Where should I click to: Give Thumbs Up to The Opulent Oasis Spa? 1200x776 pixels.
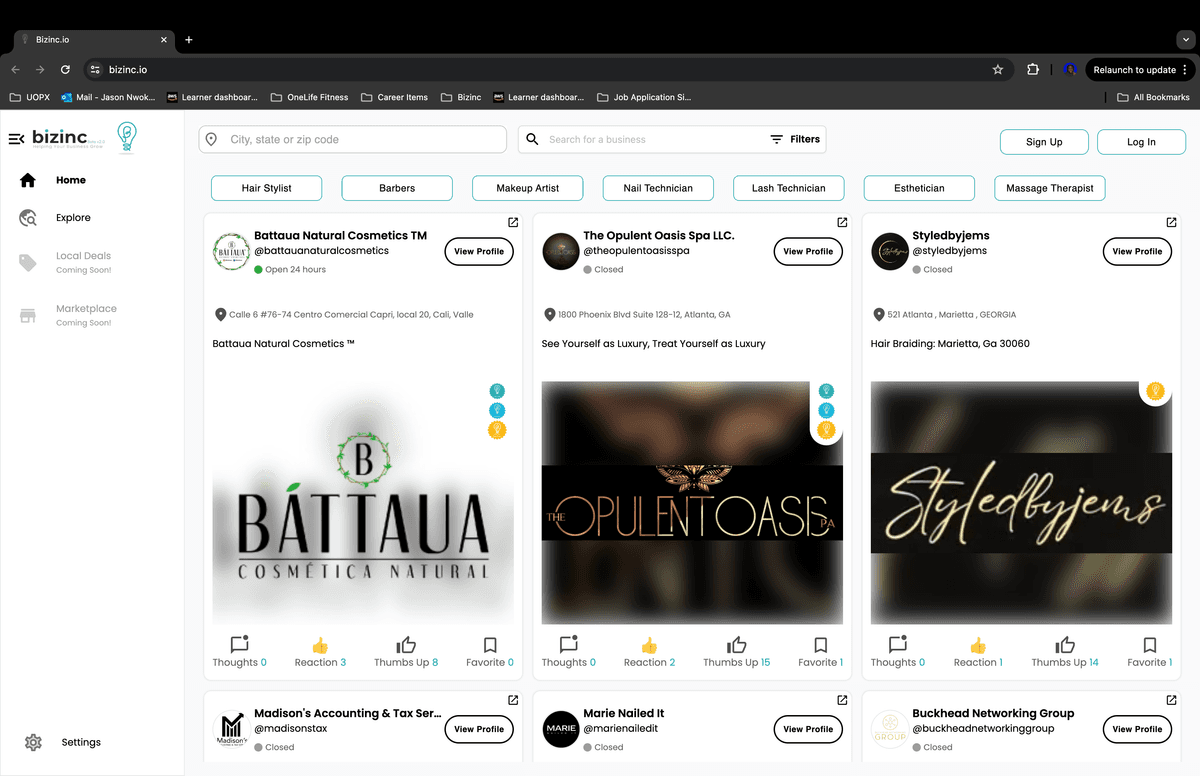click(737, 652)
